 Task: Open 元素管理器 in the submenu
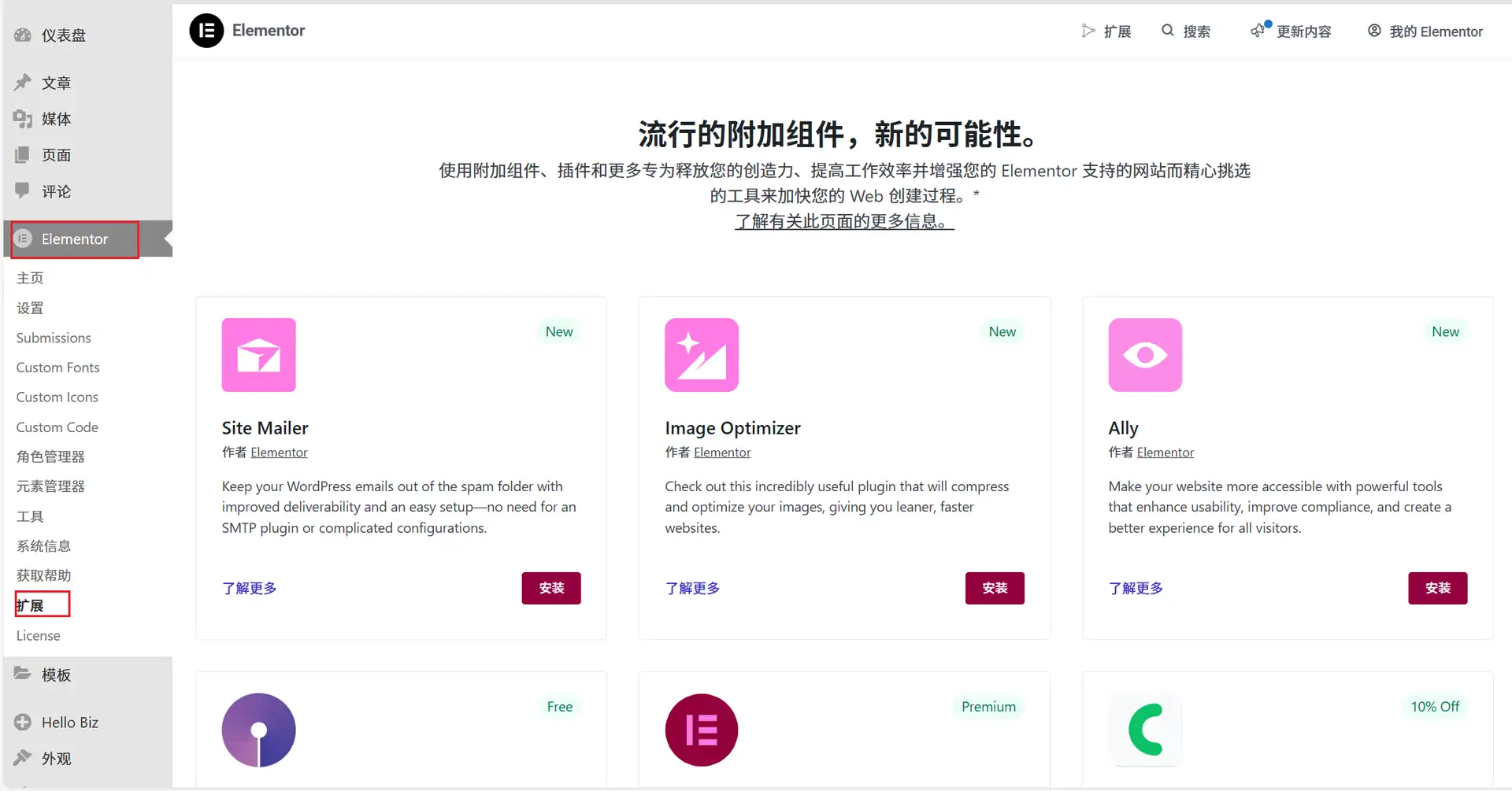point(50,486)
